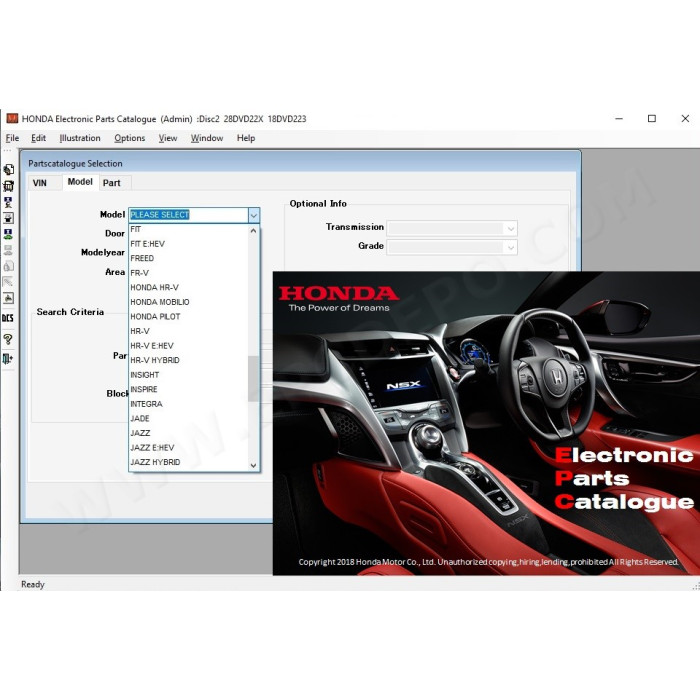This screenshot has width=700, height=700.
Task: Maximize the Honda EPC window
Action: tap(652, 118)
